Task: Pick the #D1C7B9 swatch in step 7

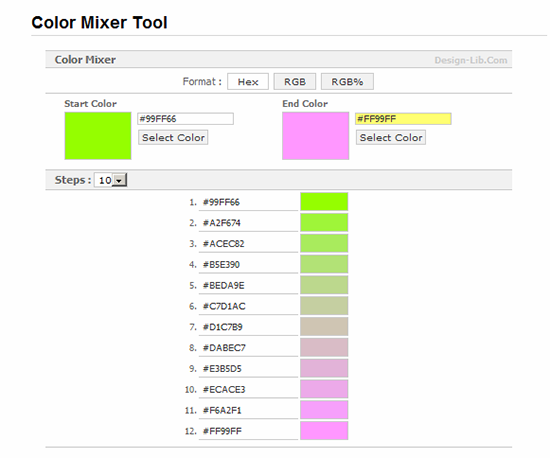Action: 324,327
